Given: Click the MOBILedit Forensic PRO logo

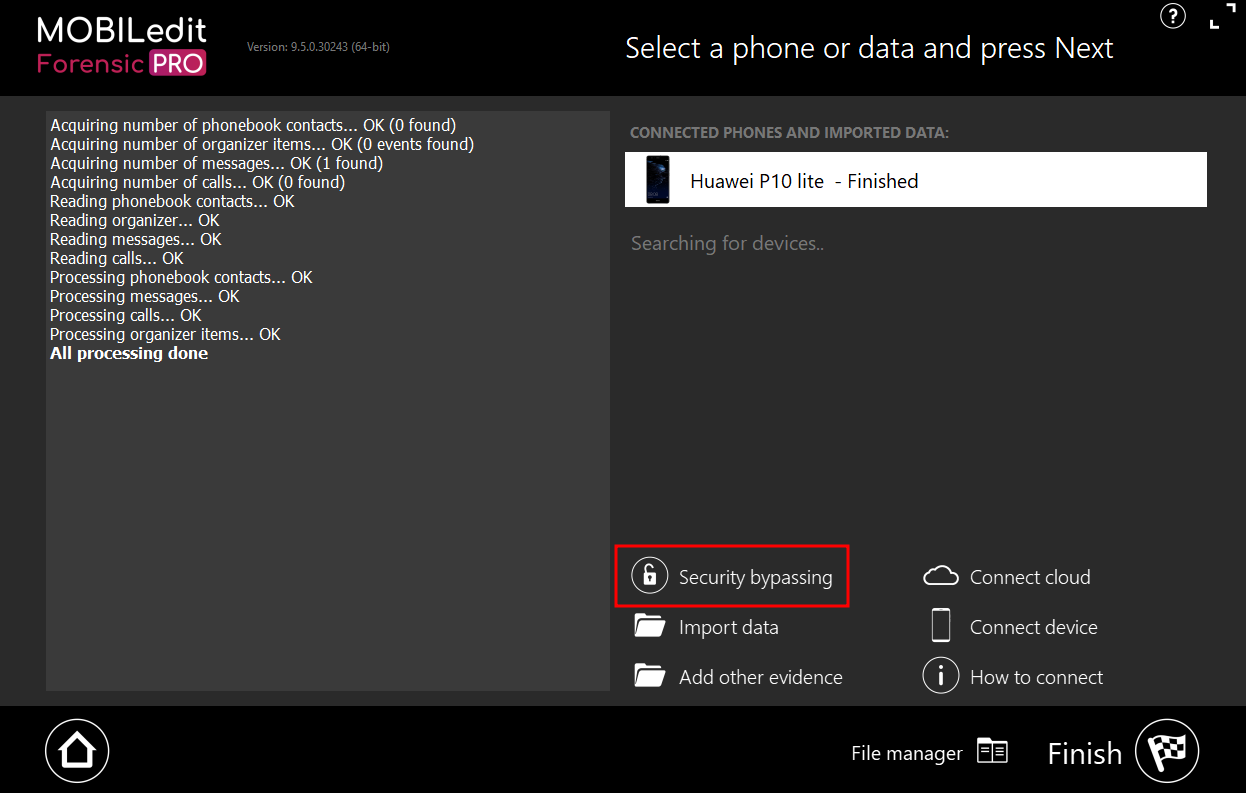Looking at the screenshot, I should (x=121, y=46).
